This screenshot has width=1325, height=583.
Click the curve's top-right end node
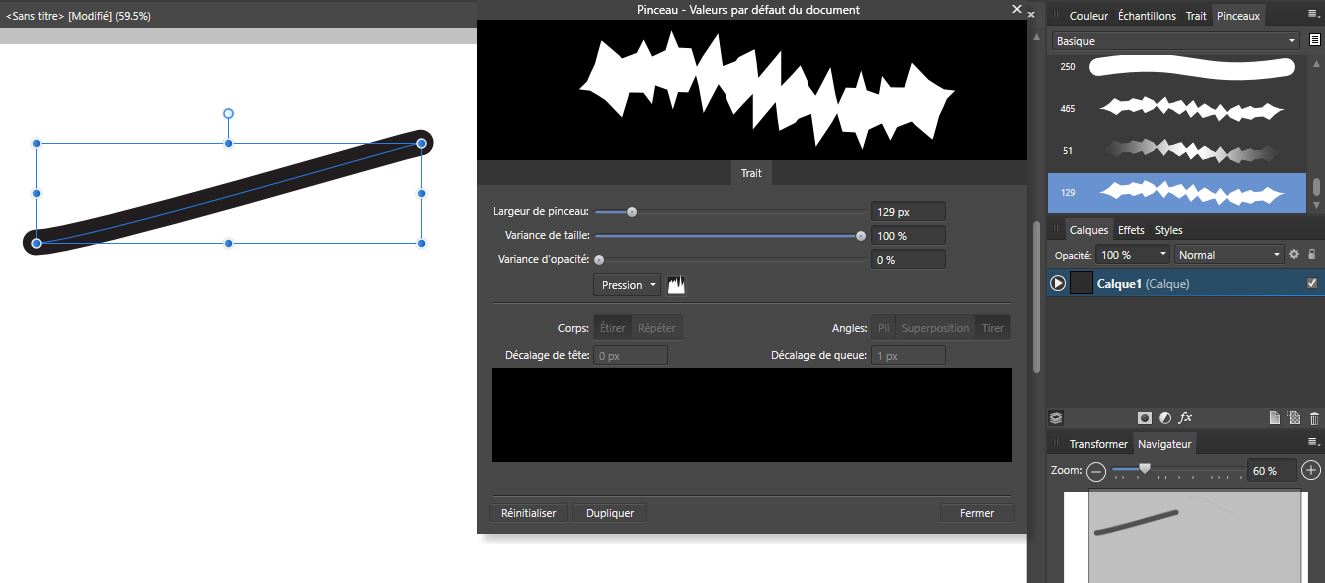tap(422, 144)
